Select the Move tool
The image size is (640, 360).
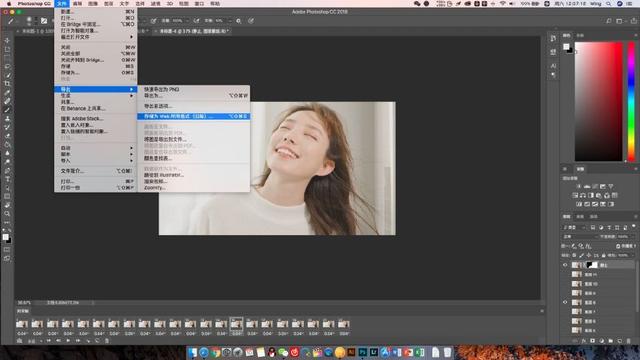pyautogui.click(x=7, y=40)
